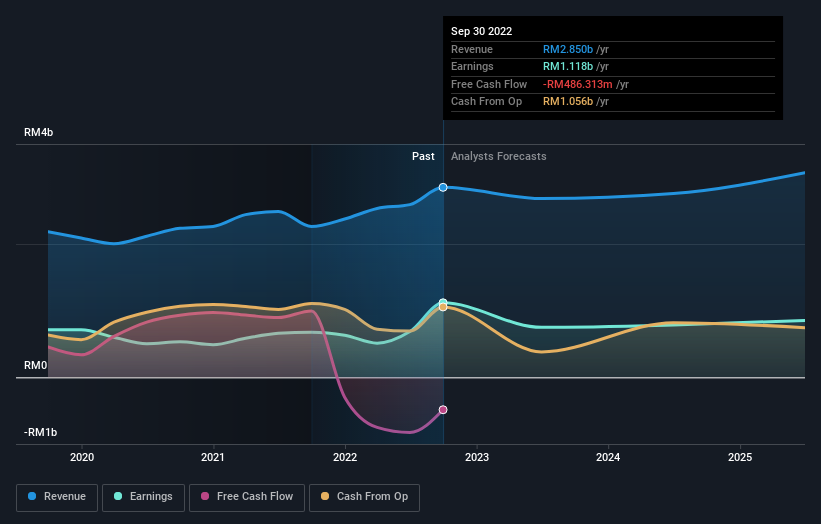Click the orange Cash From Op data point

443,307
